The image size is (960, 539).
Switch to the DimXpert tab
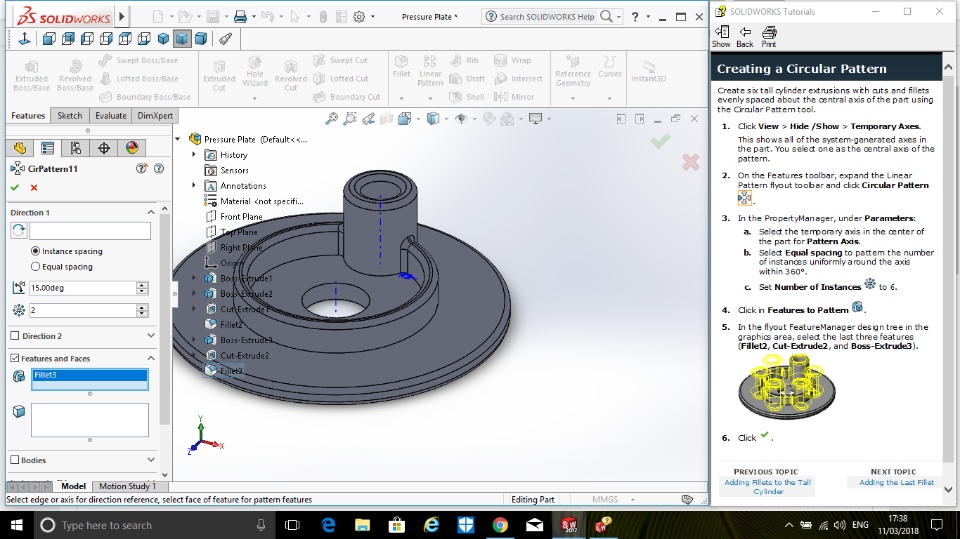pos(155,116)
